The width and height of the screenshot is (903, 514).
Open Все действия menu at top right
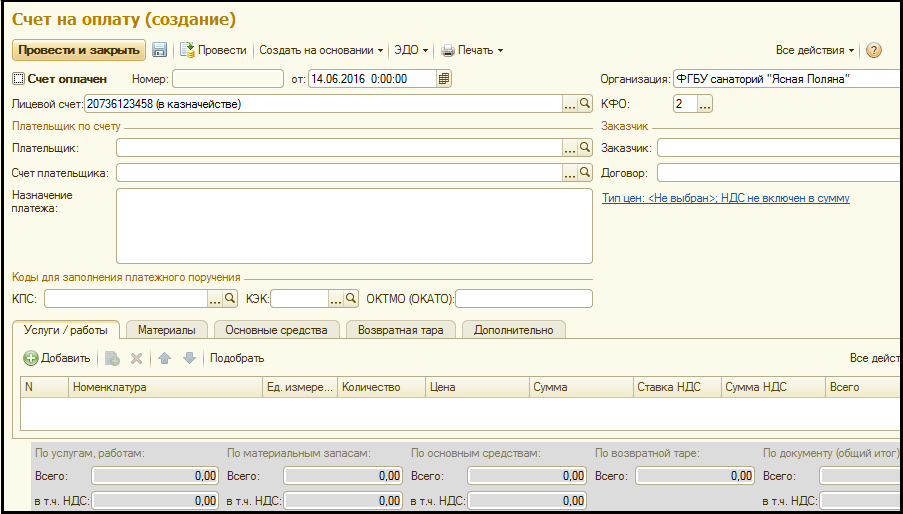[x=815, y=50]
